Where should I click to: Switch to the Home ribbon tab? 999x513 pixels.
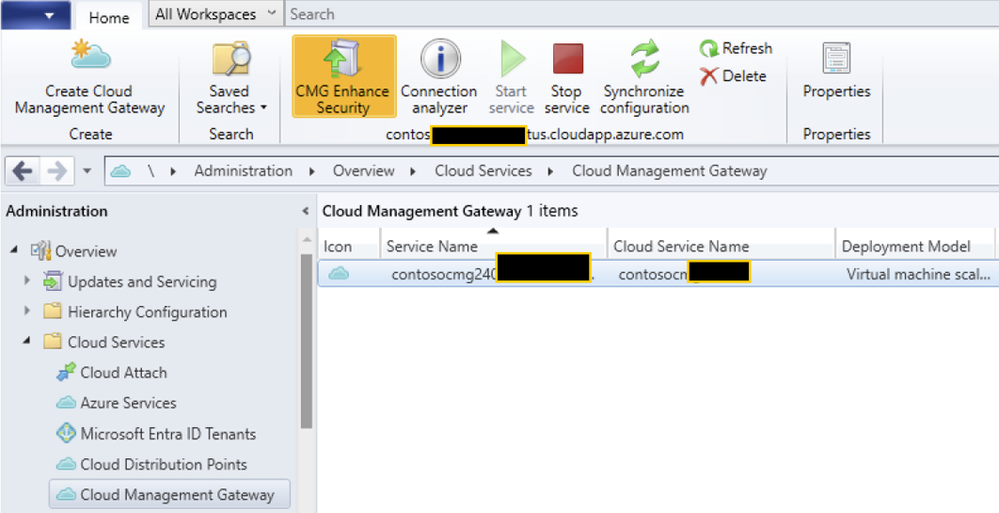click(109, 17)
